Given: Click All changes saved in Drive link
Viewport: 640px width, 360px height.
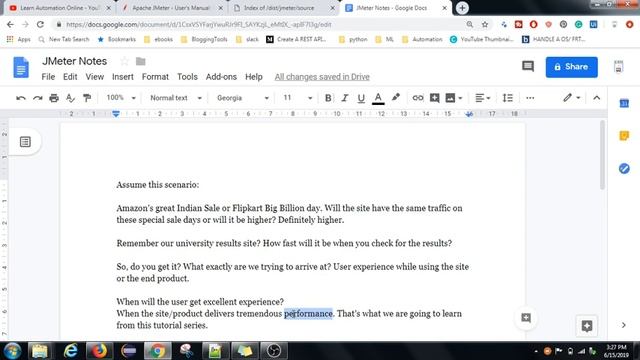Looking at the screenshot, I should click(322, 77).
